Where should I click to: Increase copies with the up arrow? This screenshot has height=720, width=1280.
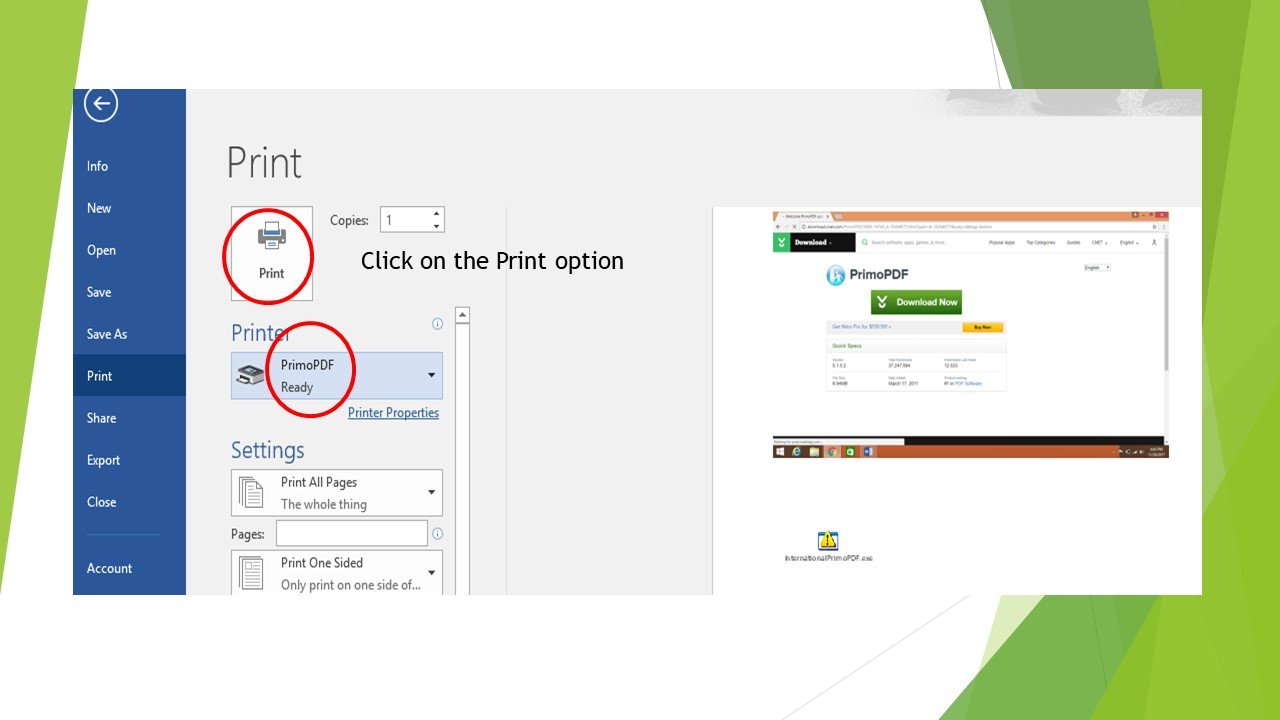click(437, 214)
